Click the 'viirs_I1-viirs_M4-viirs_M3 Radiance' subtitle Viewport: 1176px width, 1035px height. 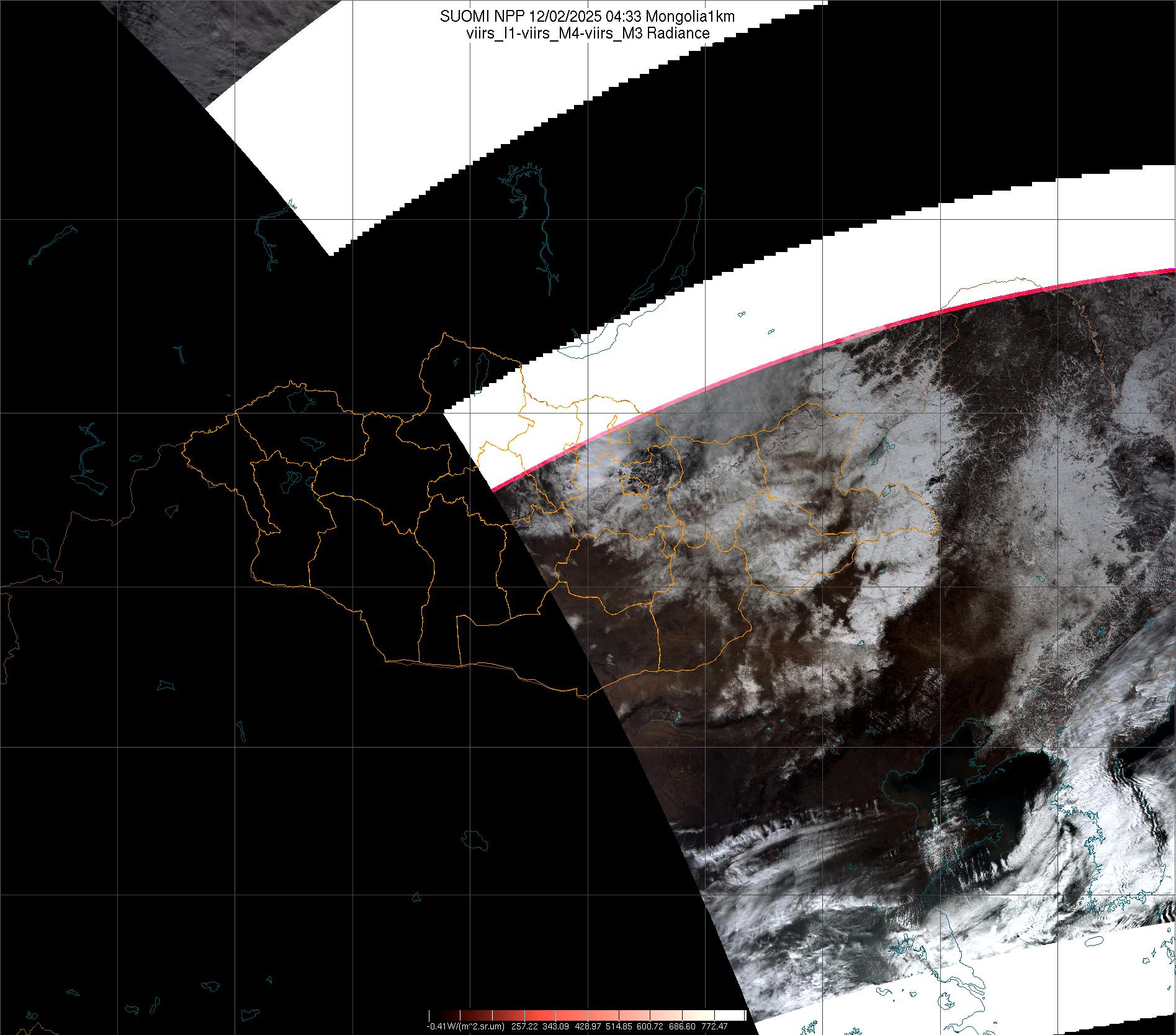pos(587,34)
